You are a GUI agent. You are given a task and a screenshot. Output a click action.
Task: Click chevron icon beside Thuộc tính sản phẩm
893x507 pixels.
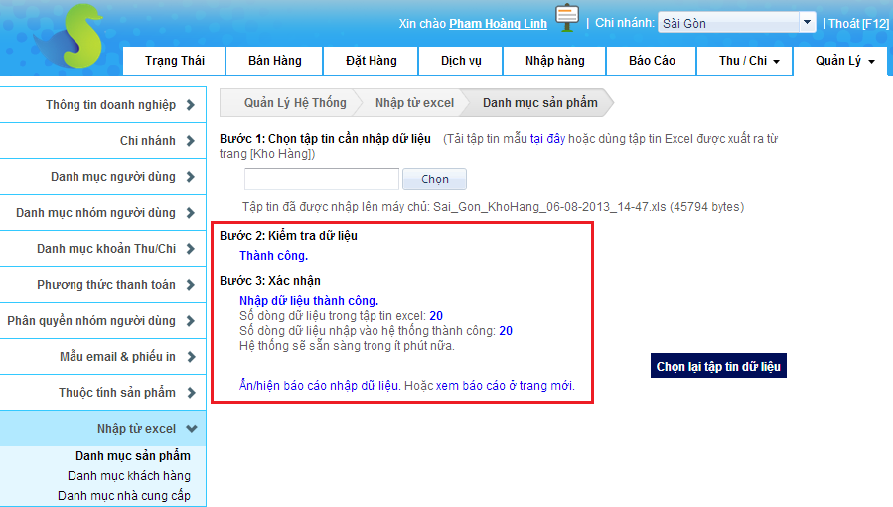coord(191,393)
